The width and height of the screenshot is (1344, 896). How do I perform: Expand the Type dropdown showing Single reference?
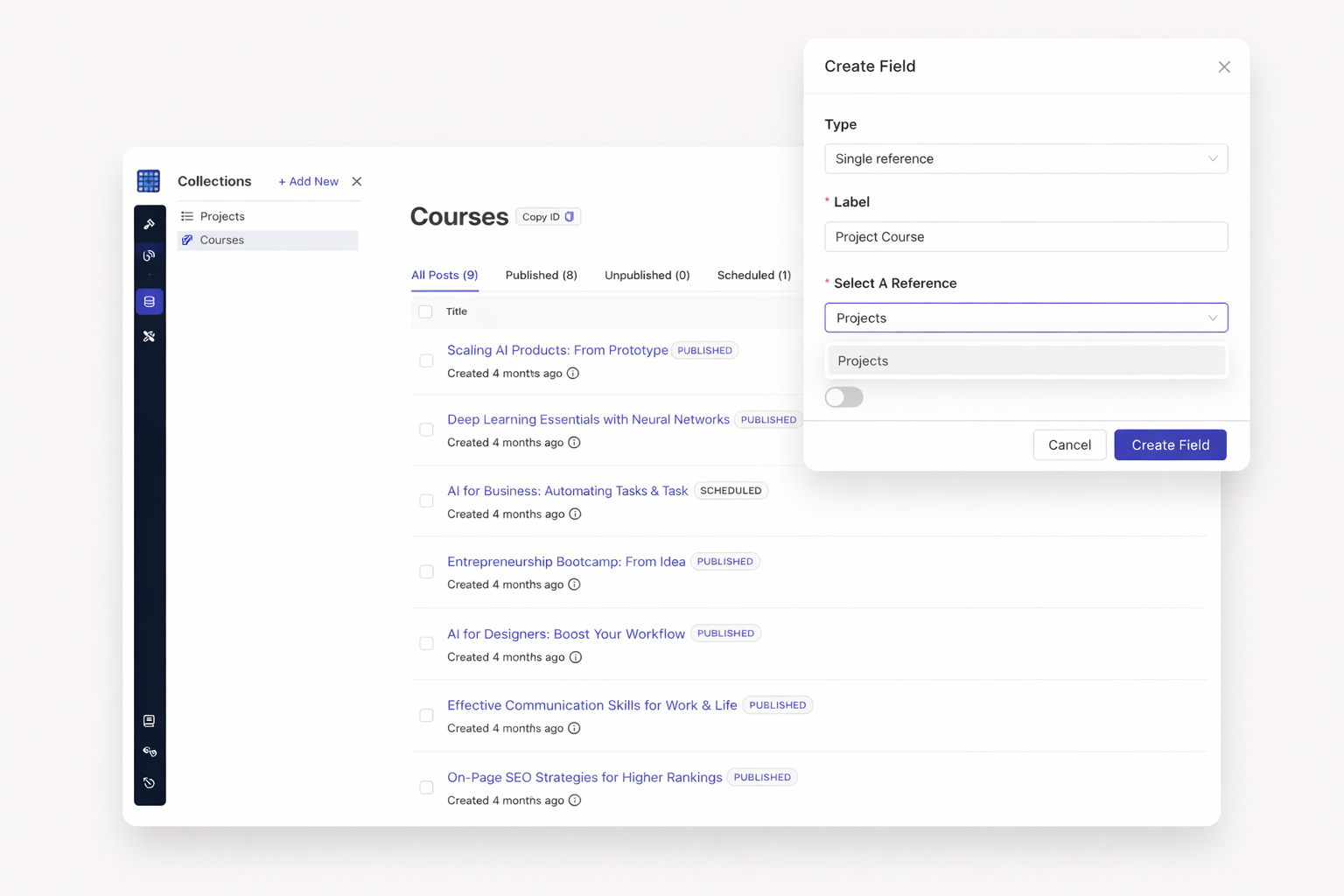[x=1025, y=159]
